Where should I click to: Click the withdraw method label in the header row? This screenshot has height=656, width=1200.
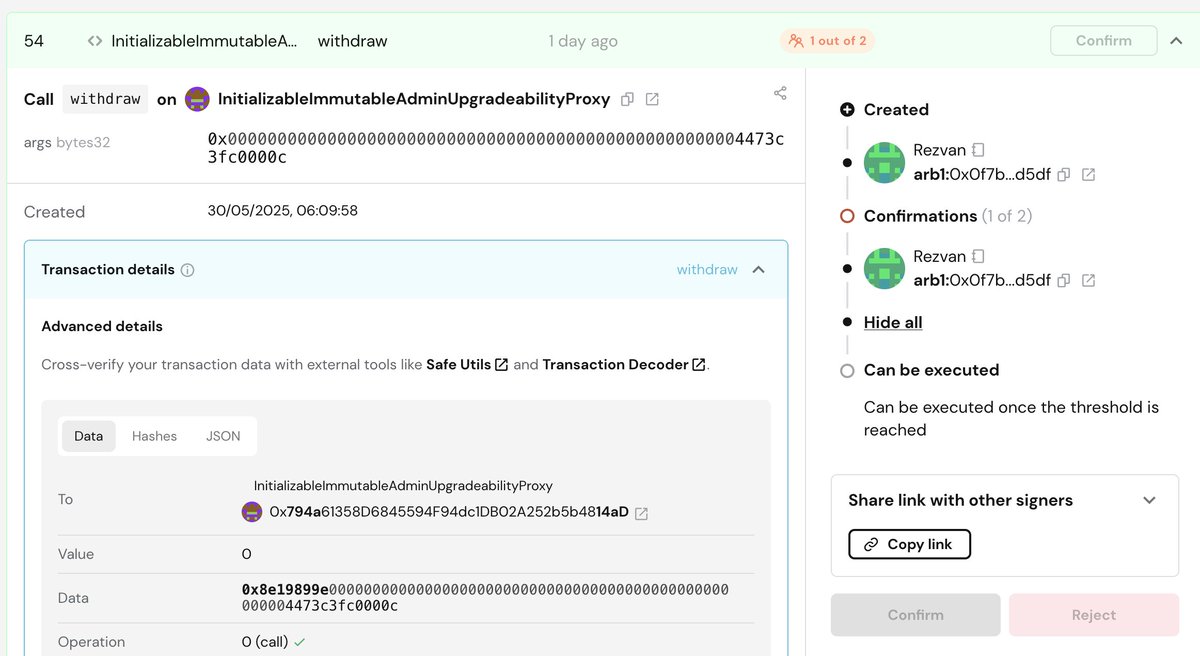pyautogui.click(x=352, y=41)
